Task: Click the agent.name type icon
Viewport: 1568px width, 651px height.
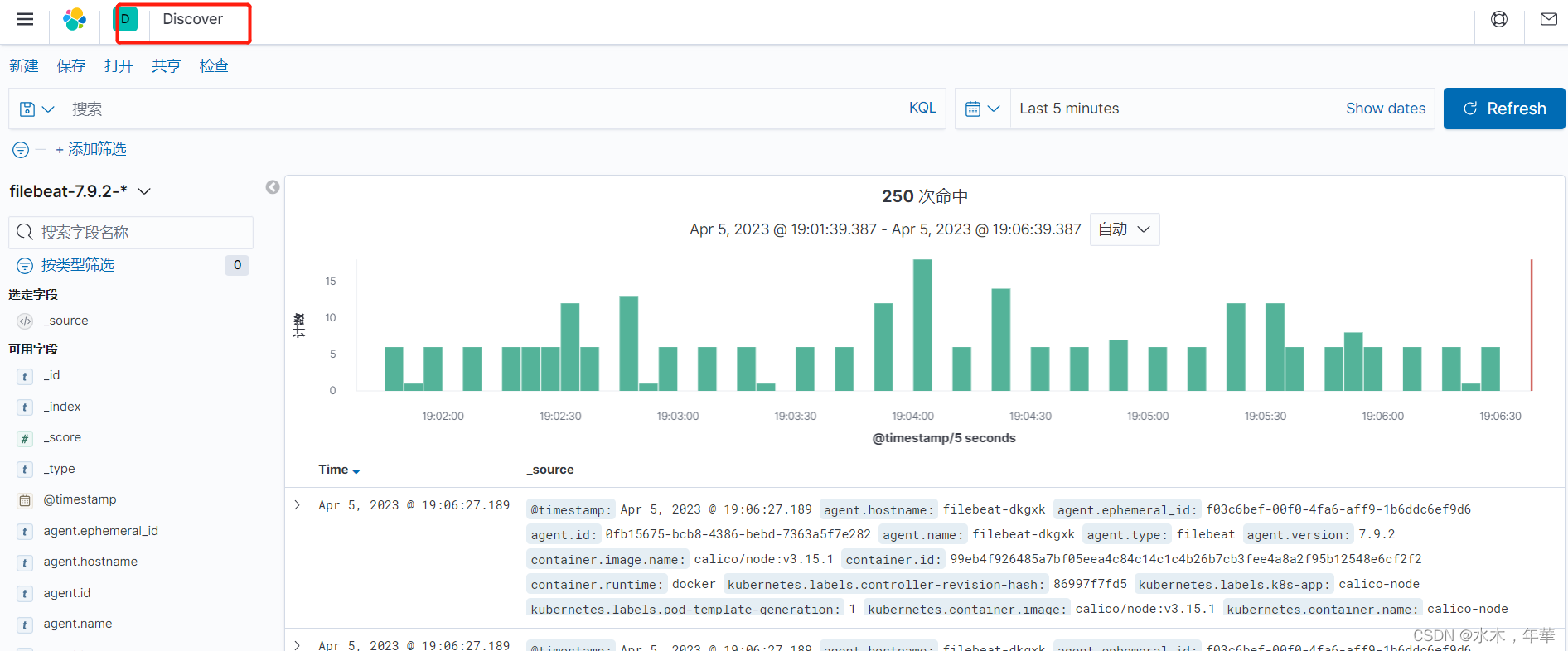Action: pyautogui.click(x=25, y=624)
